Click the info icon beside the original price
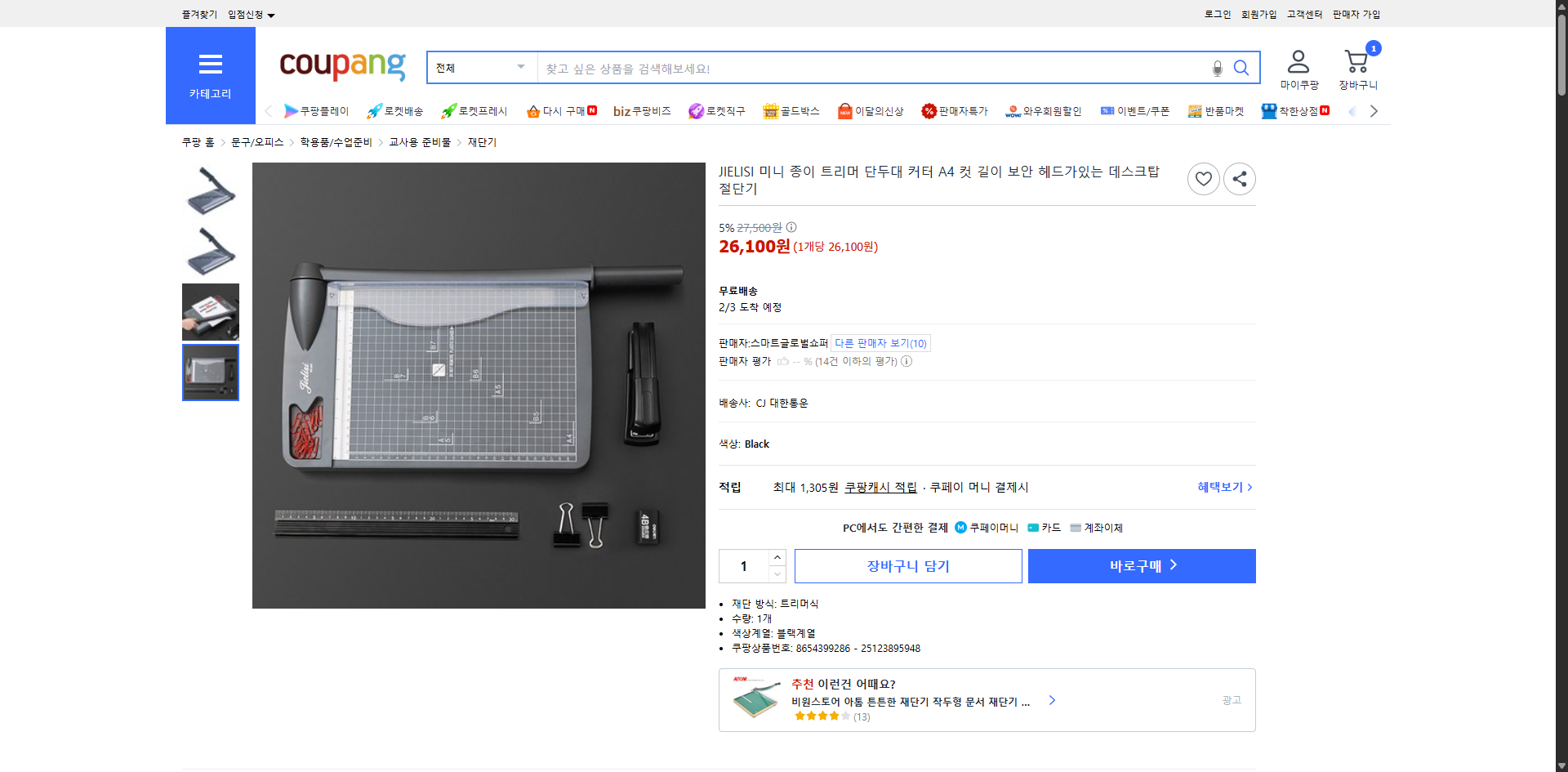Screen dimensions: 1568x772 coord(790,227)
